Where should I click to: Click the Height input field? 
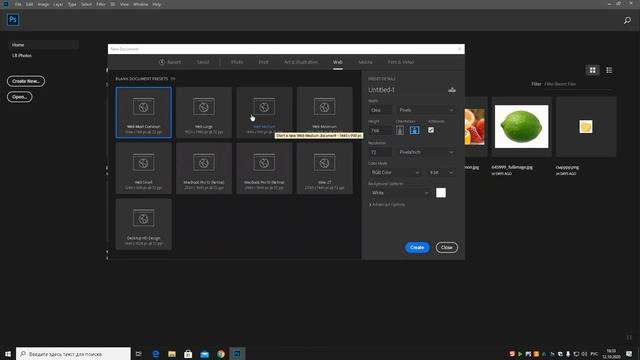380,130
